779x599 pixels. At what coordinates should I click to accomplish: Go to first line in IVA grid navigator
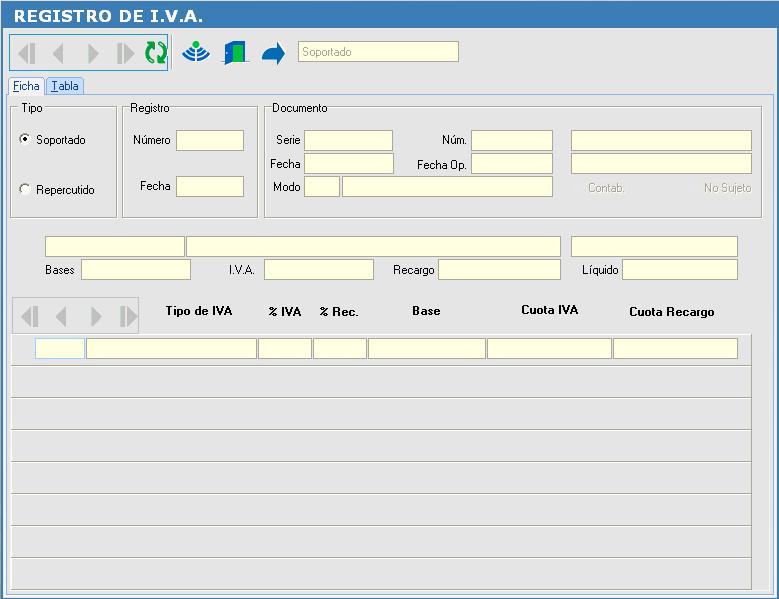point(30,316)
